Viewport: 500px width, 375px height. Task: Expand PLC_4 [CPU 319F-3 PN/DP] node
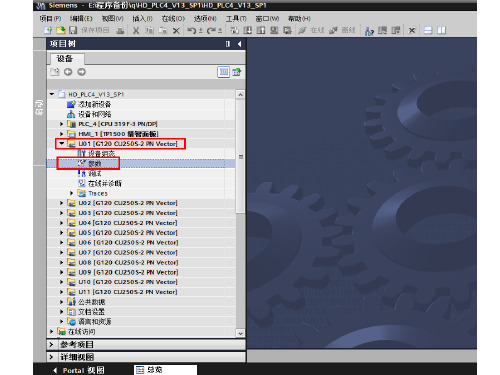(x=62, y=124)
